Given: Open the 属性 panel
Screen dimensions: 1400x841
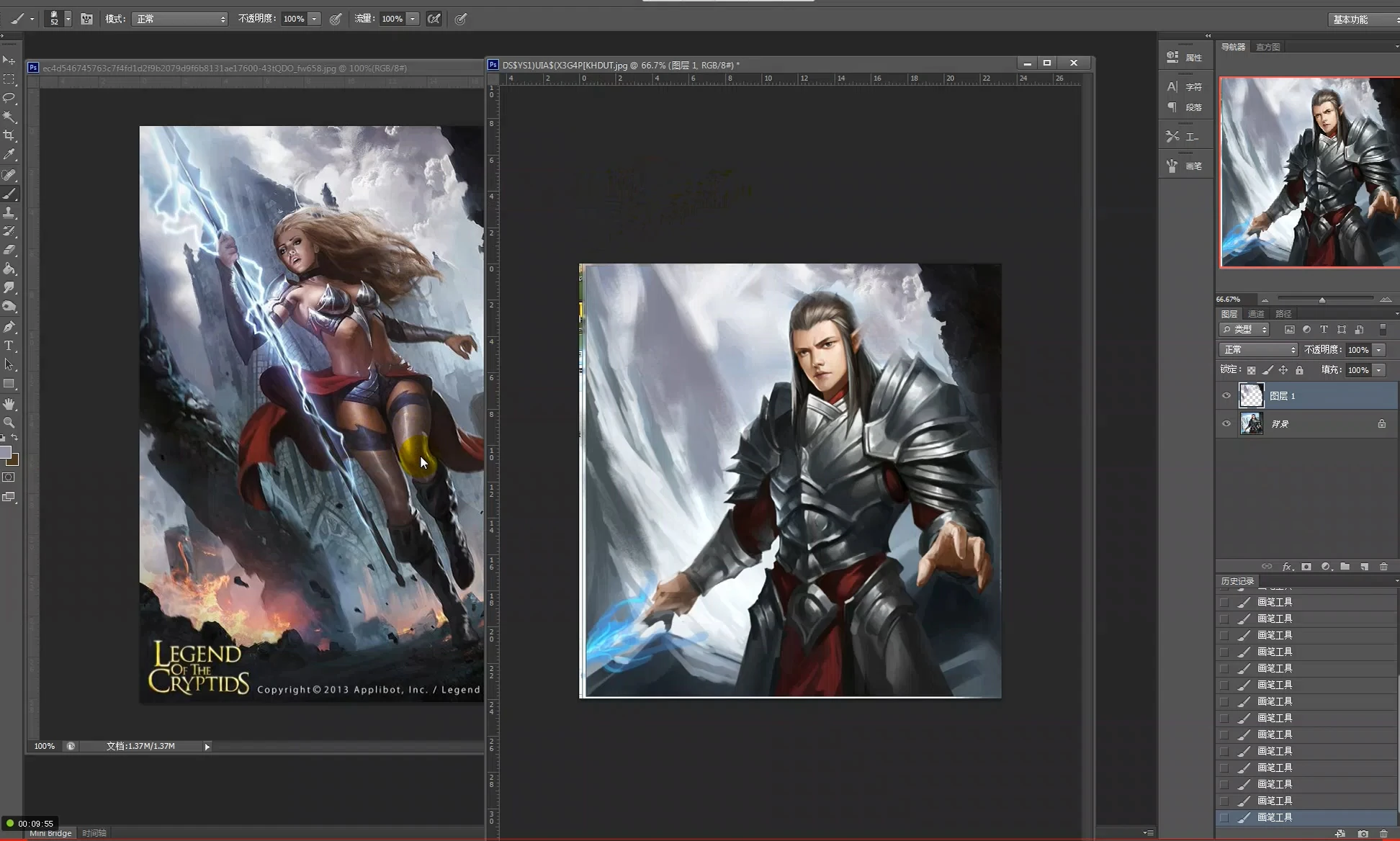Looking at the screenshot, I should tap(1184, 57).
